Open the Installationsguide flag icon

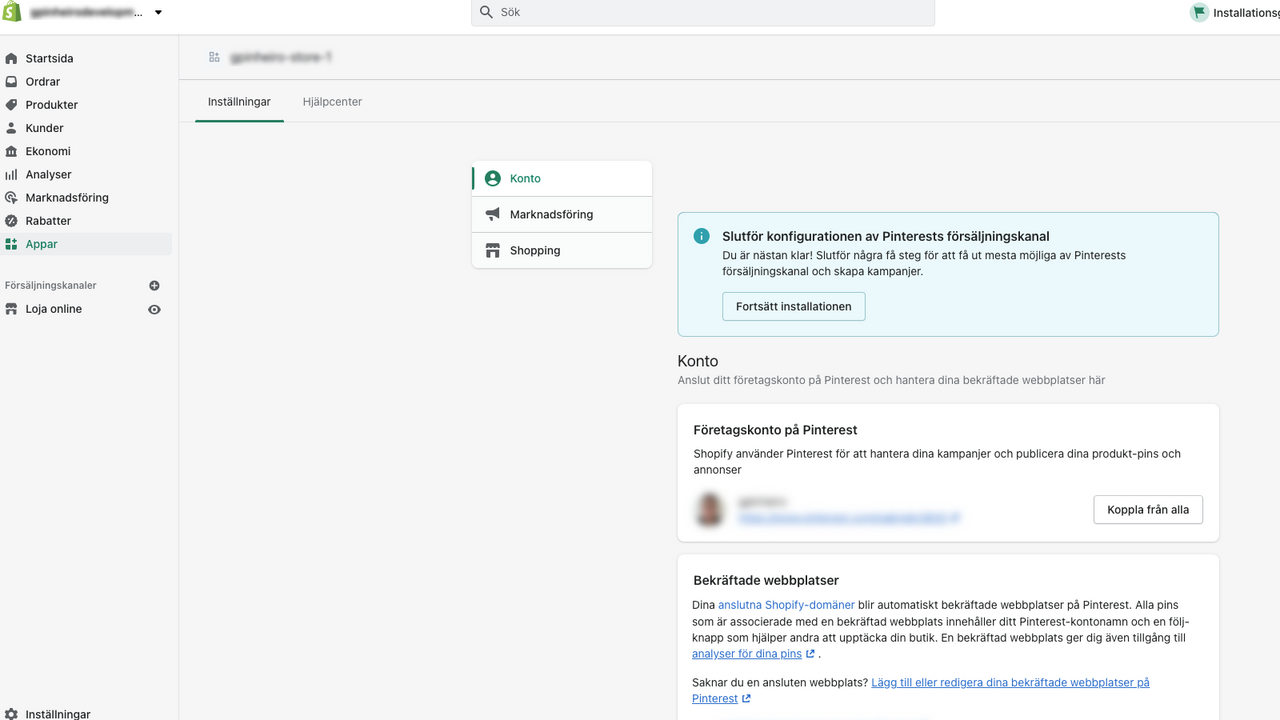[x=1199, y=12]
